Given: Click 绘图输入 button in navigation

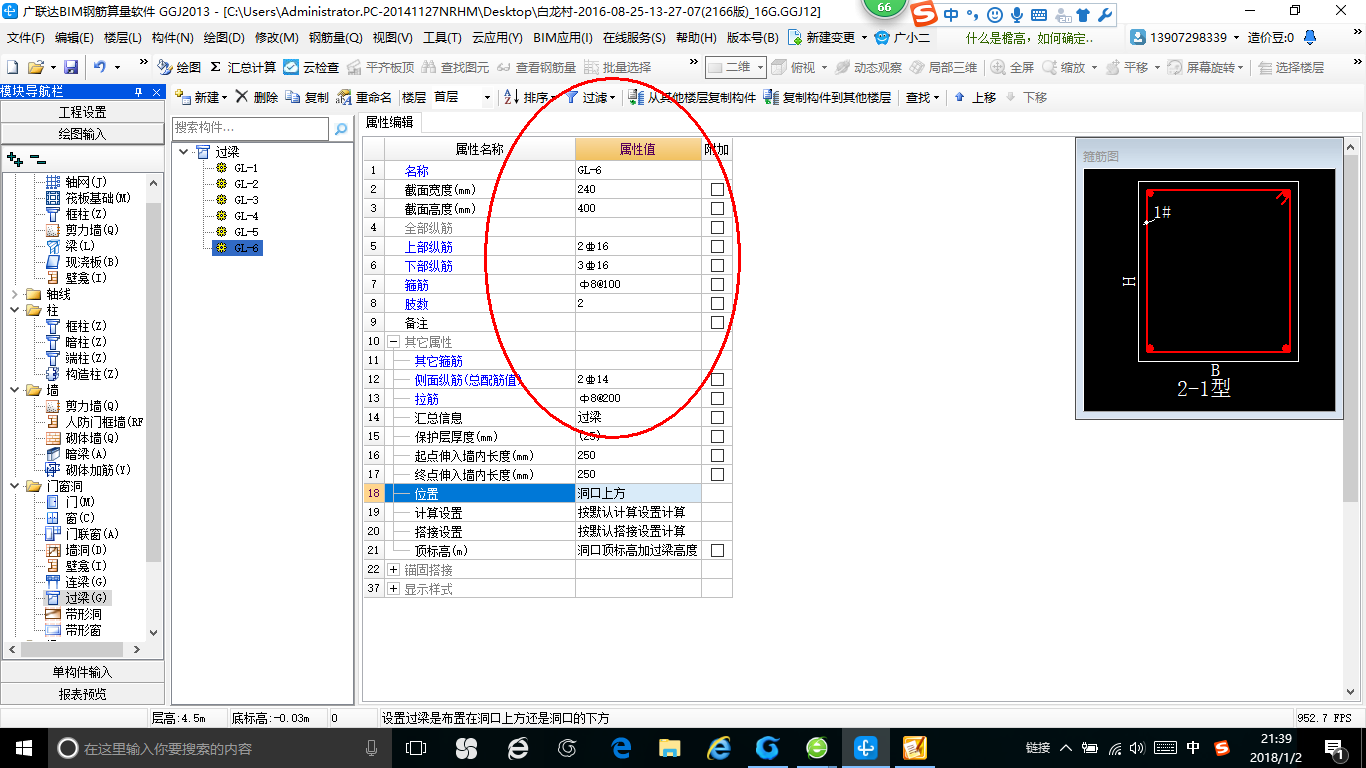Looking at the screenshot, I should tap(82, 134).
